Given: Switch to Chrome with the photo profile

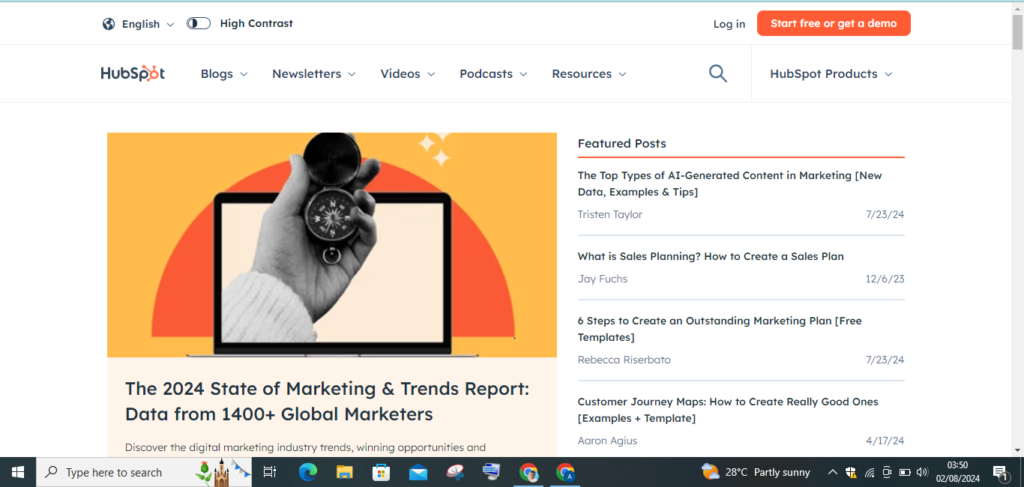Looking at the screenshot, I should 528,472.
